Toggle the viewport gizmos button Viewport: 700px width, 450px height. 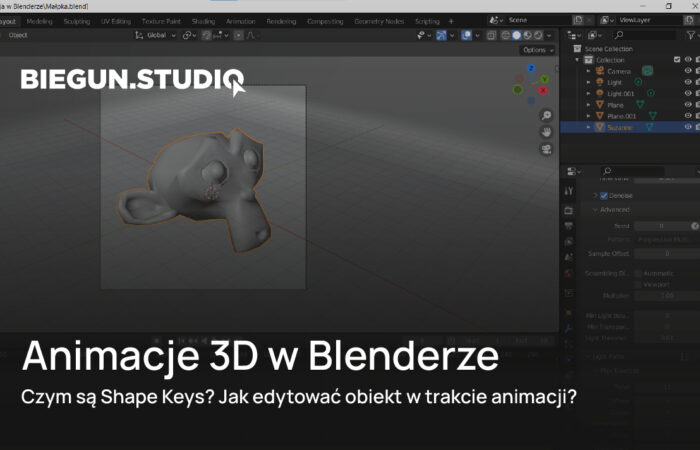(x=441, y=35)
